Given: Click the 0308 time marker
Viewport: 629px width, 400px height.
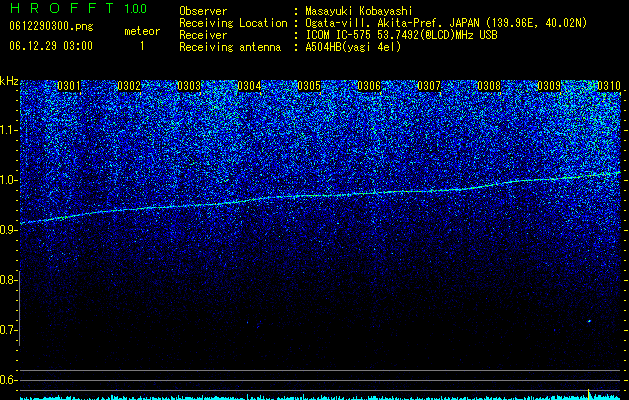Looking at the screenshot, I should (489, 86).
